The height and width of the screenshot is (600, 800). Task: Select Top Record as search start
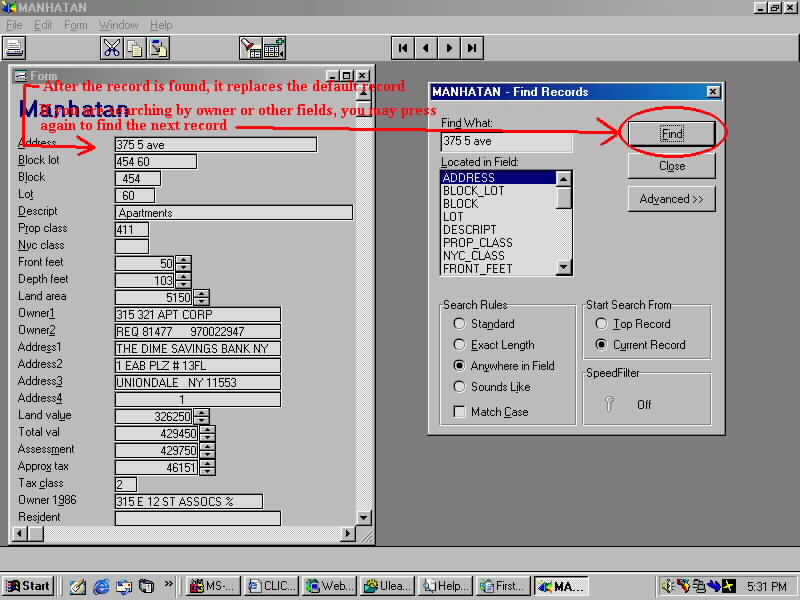pos(601,324)
